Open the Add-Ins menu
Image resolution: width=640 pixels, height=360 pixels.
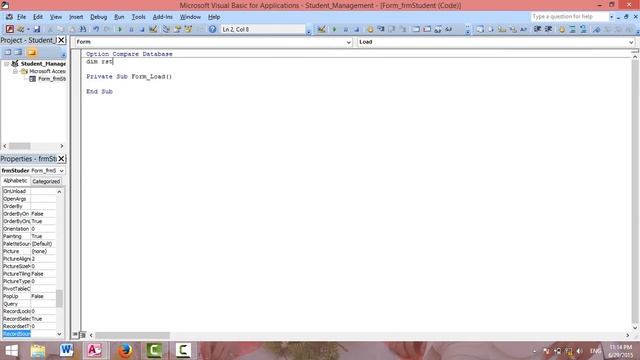point(162,17)
